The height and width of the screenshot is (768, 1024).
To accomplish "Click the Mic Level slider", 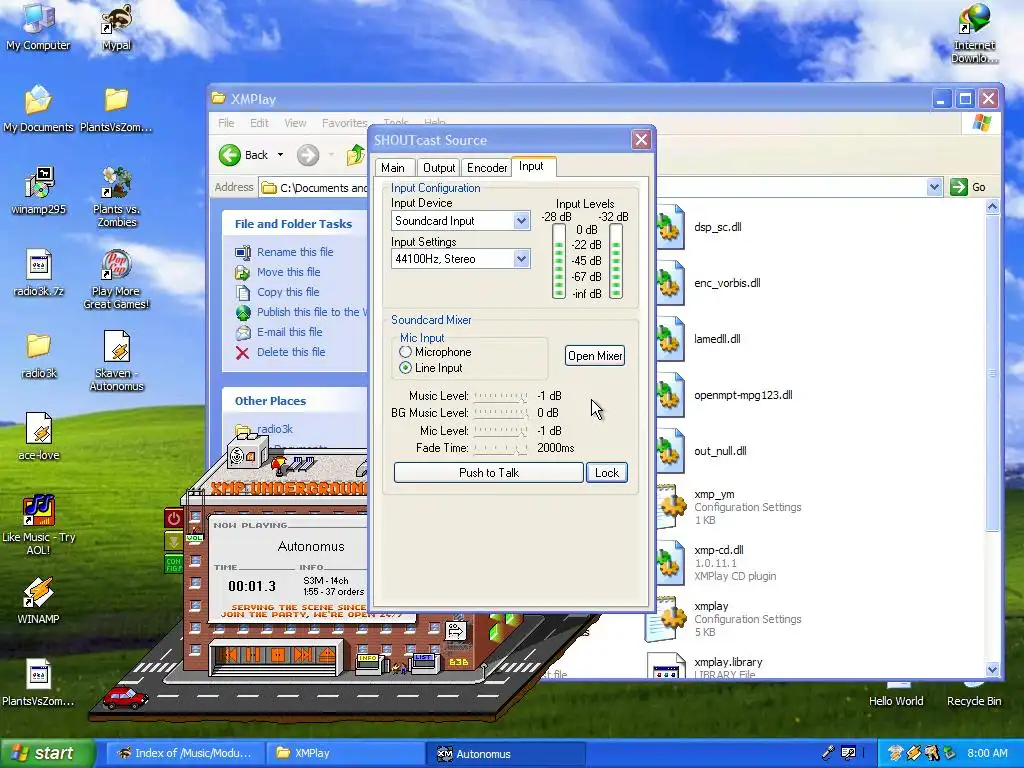I will point(500,431).
